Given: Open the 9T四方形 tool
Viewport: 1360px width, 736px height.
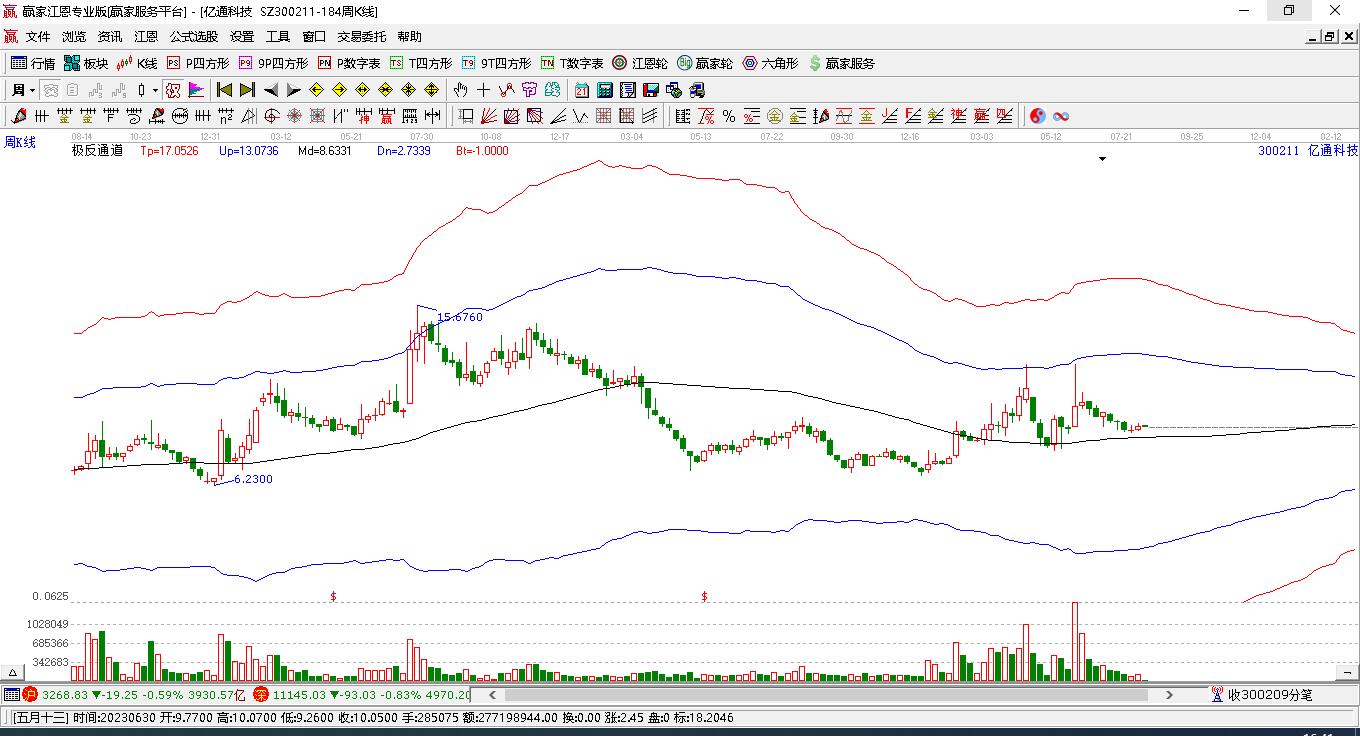Looking at the screenshot, I should click(497, 63).
